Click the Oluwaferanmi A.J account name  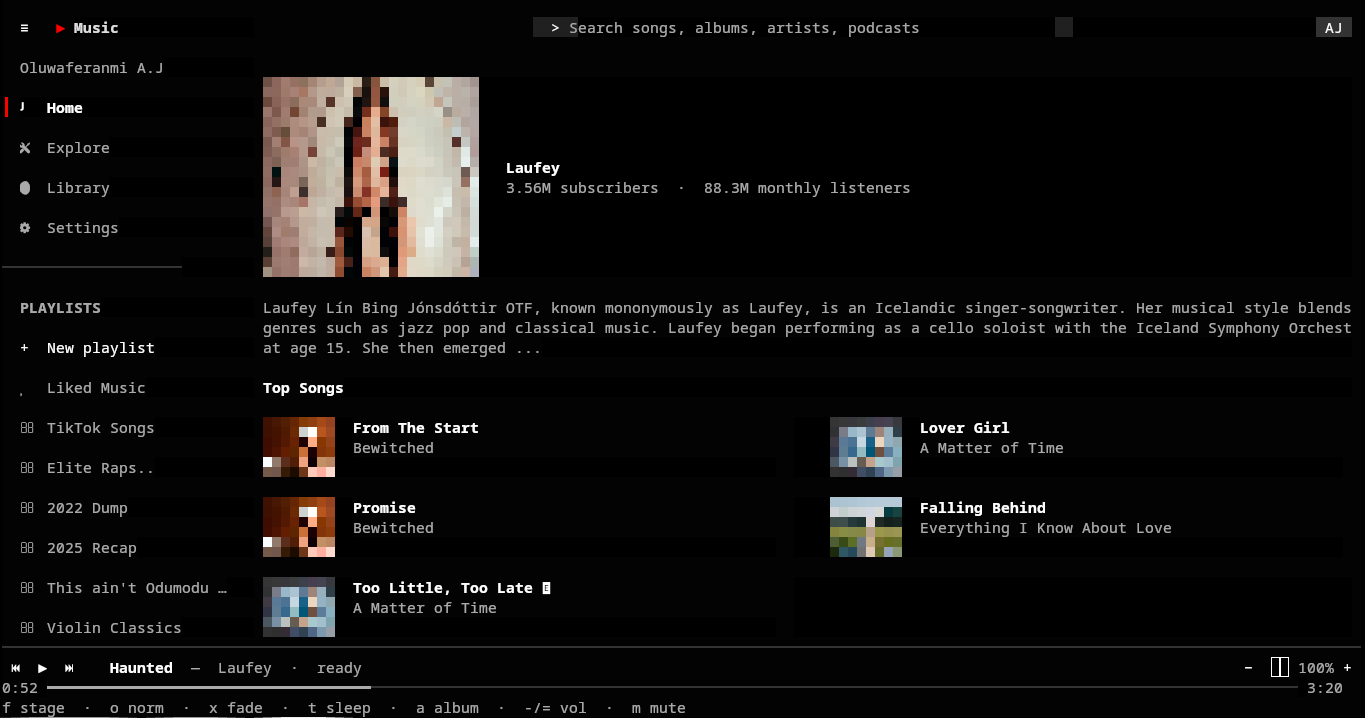[x=91, y=68]
